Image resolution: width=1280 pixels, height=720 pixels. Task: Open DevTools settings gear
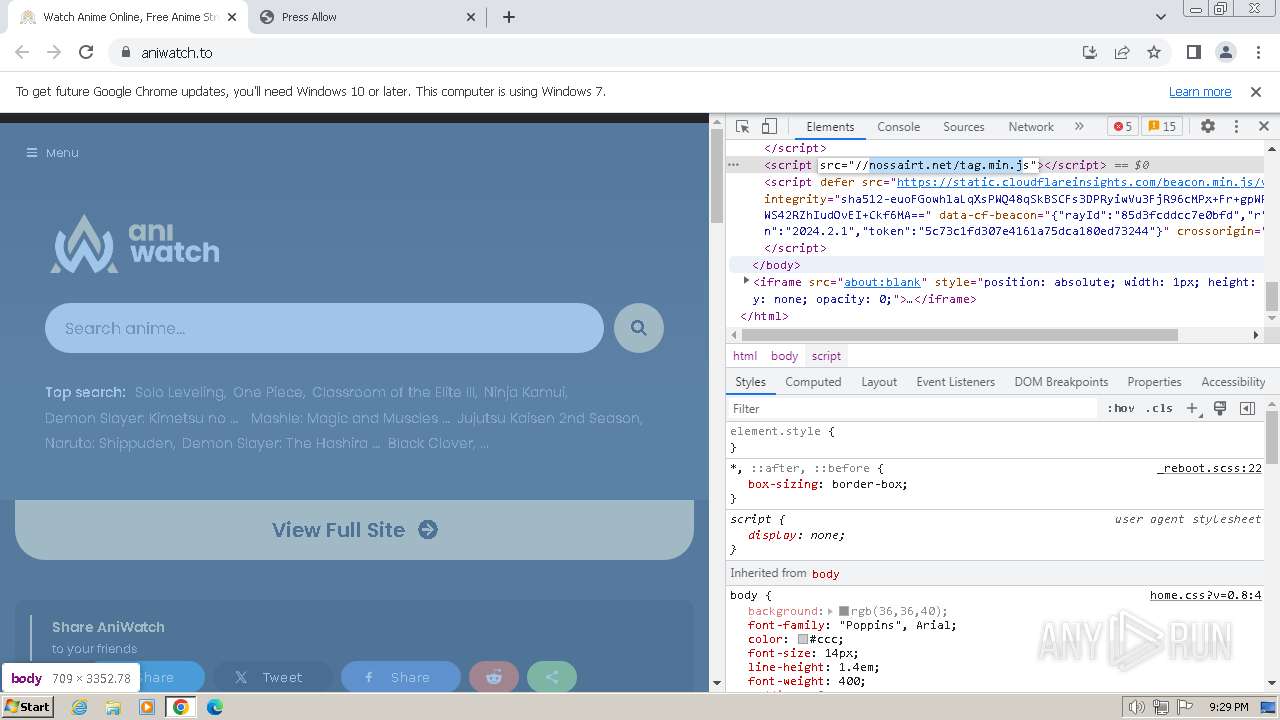coord(1208,127)
